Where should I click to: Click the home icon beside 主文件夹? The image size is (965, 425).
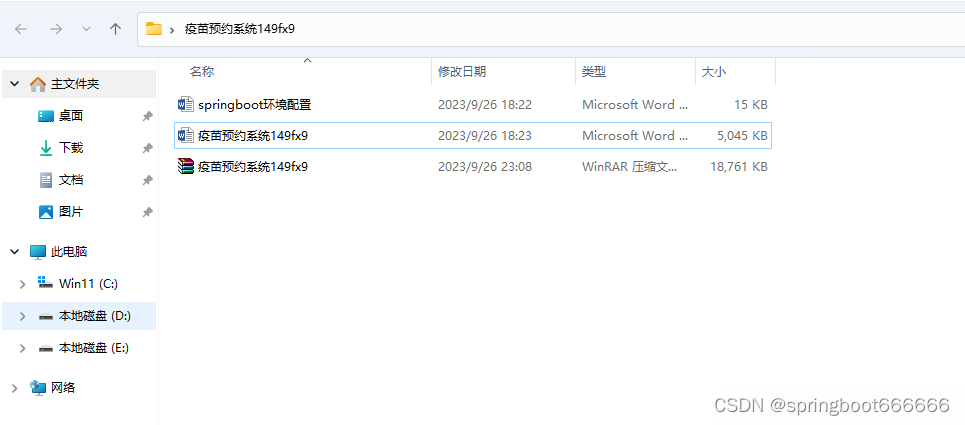coord(38,84)
